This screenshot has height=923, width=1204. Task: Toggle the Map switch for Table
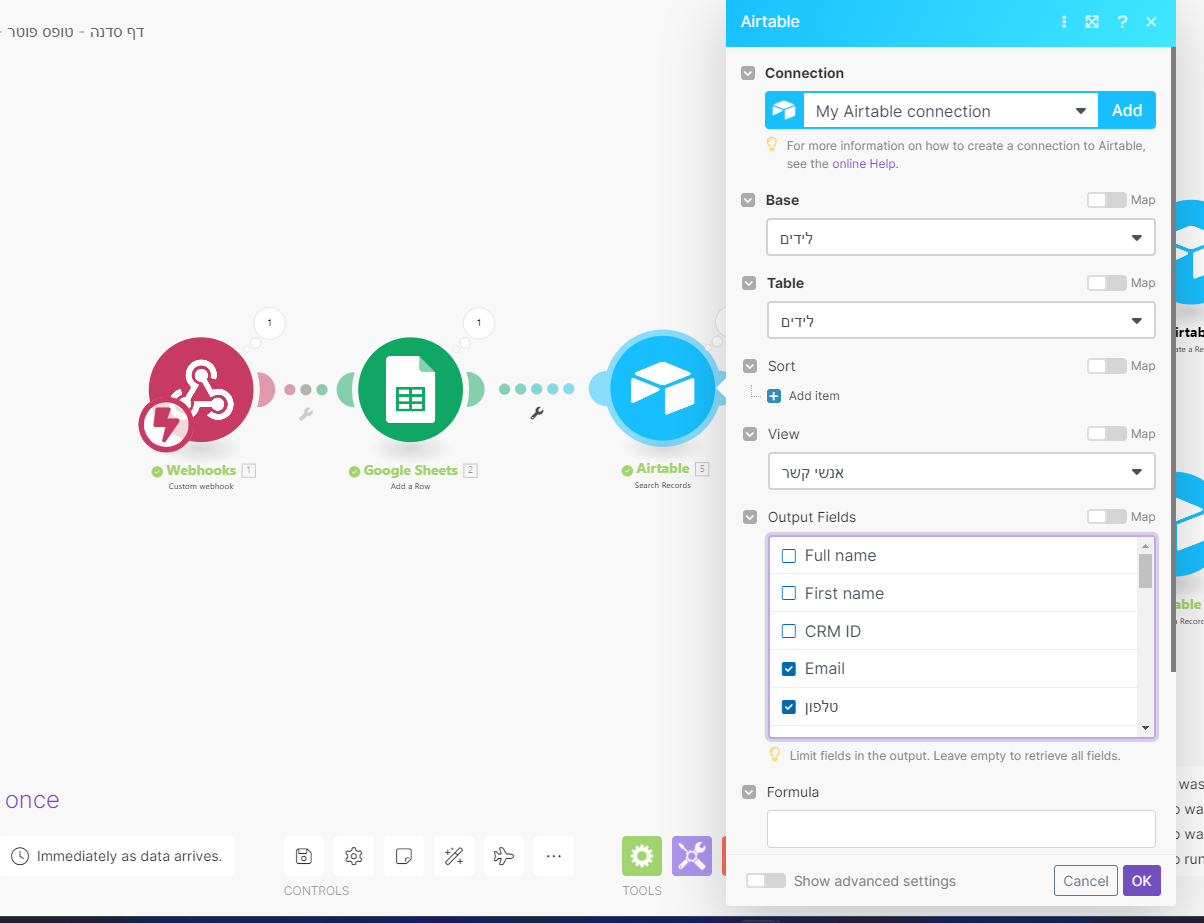(x=1106, y=283)
